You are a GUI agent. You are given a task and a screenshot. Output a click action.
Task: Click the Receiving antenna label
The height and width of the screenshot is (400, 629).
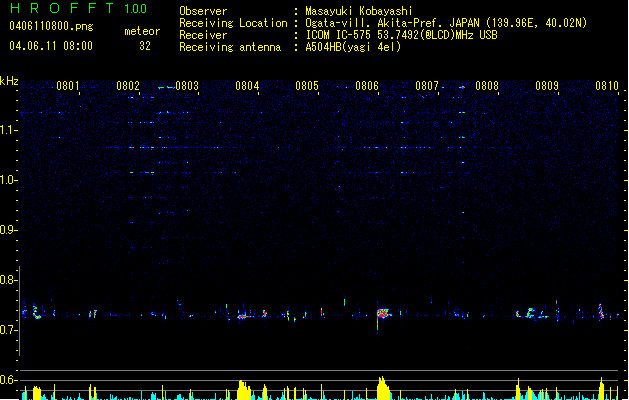[x=230, y=47]
